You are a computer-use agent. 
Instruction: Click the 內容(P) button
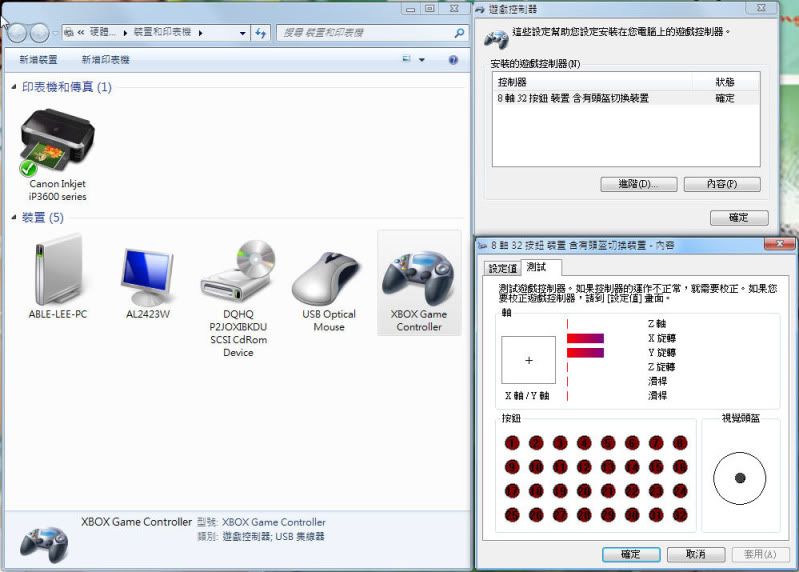coord(722,184)
